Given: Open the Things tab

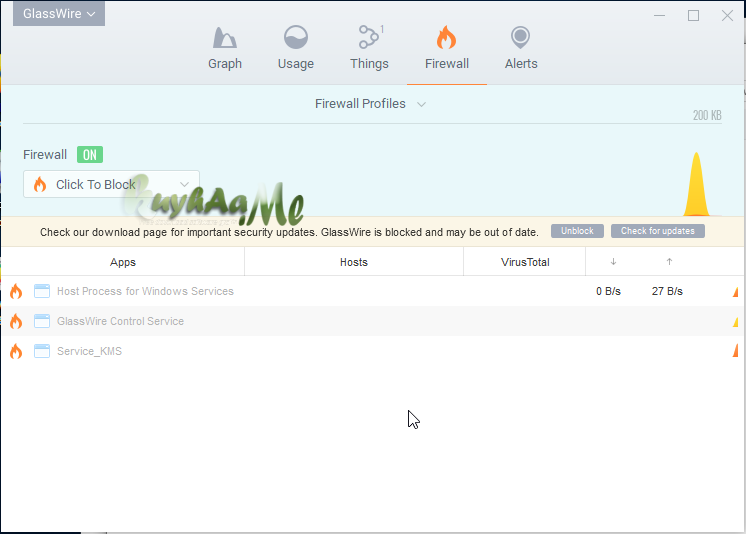Looking at the screenshot, I should coord(369,48).
